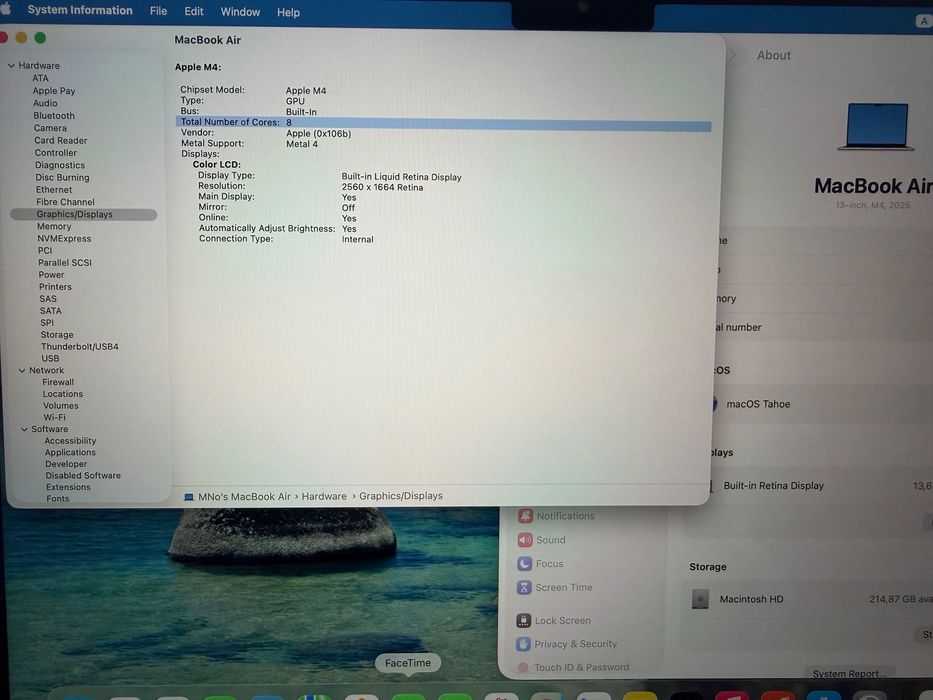933x700 pixels.
Task: Select Bluetooth in the sidebar
Action: 54,115
